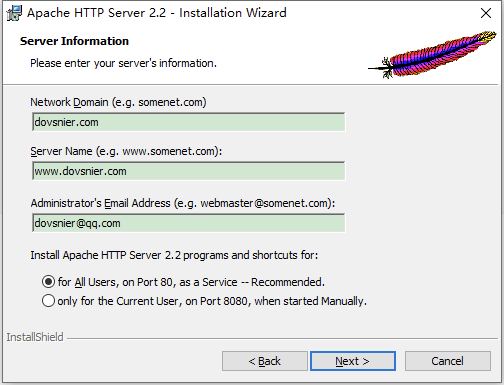504x385 pixels.
Task: Click the window title text
Action: pos(157,13)
